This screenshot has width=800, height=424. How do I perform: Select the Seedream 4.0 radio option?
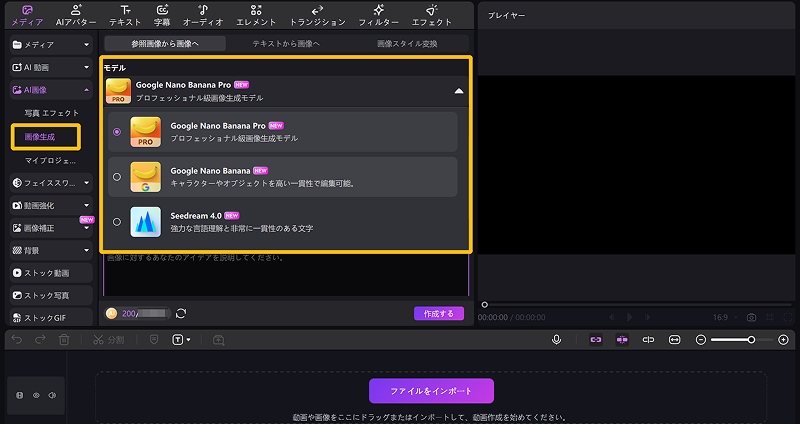117,222
